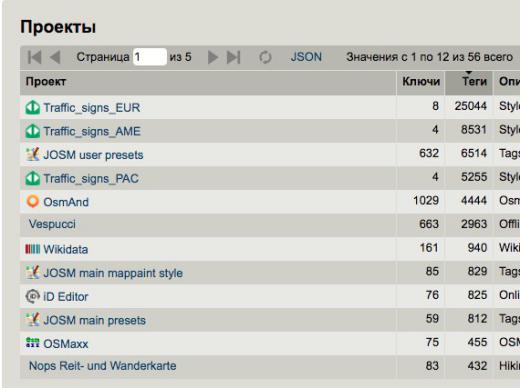Go to the first page

[35, 57]
